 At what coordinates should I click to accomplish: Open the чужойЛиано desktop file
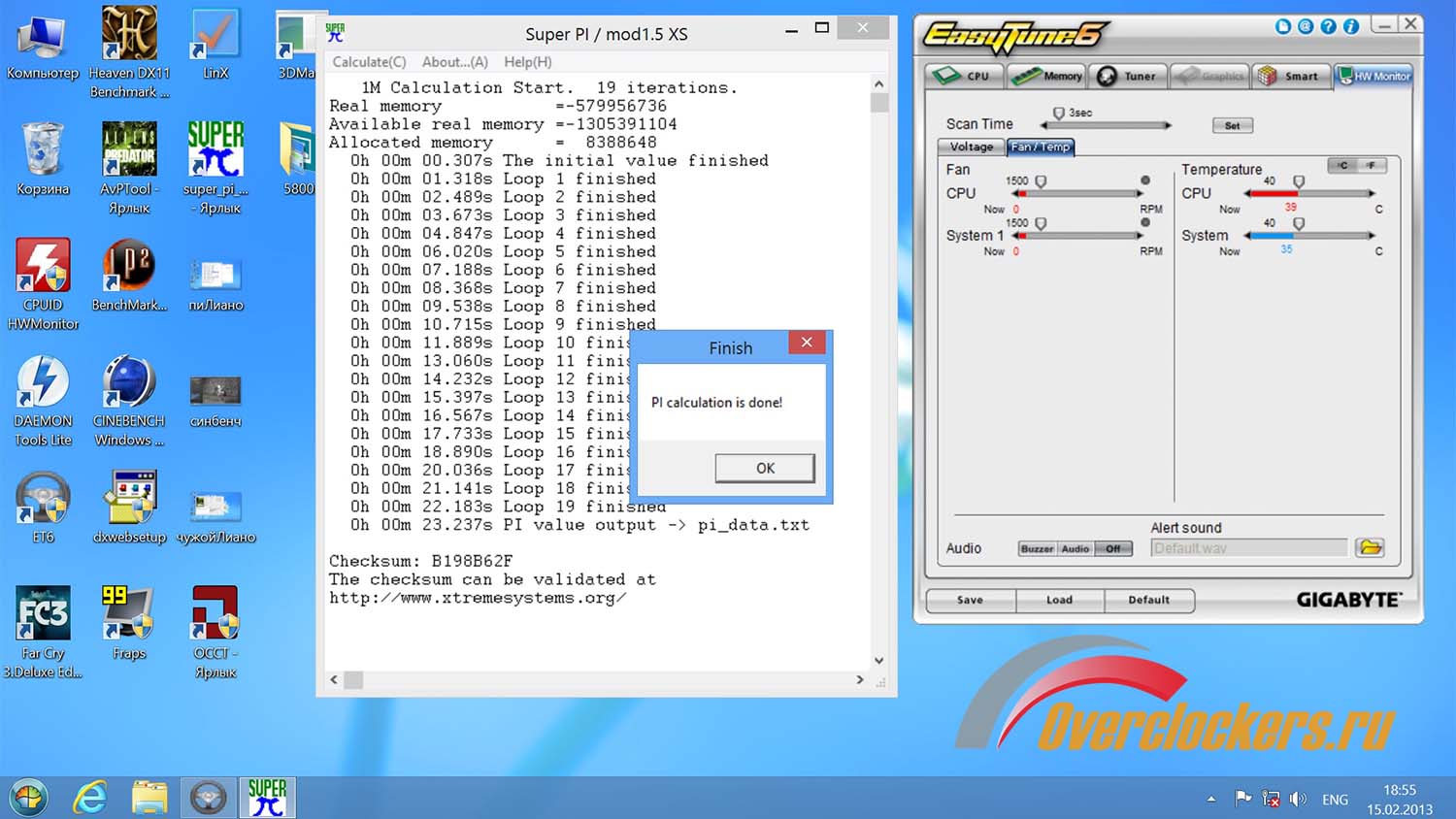[x=215, y=514]
